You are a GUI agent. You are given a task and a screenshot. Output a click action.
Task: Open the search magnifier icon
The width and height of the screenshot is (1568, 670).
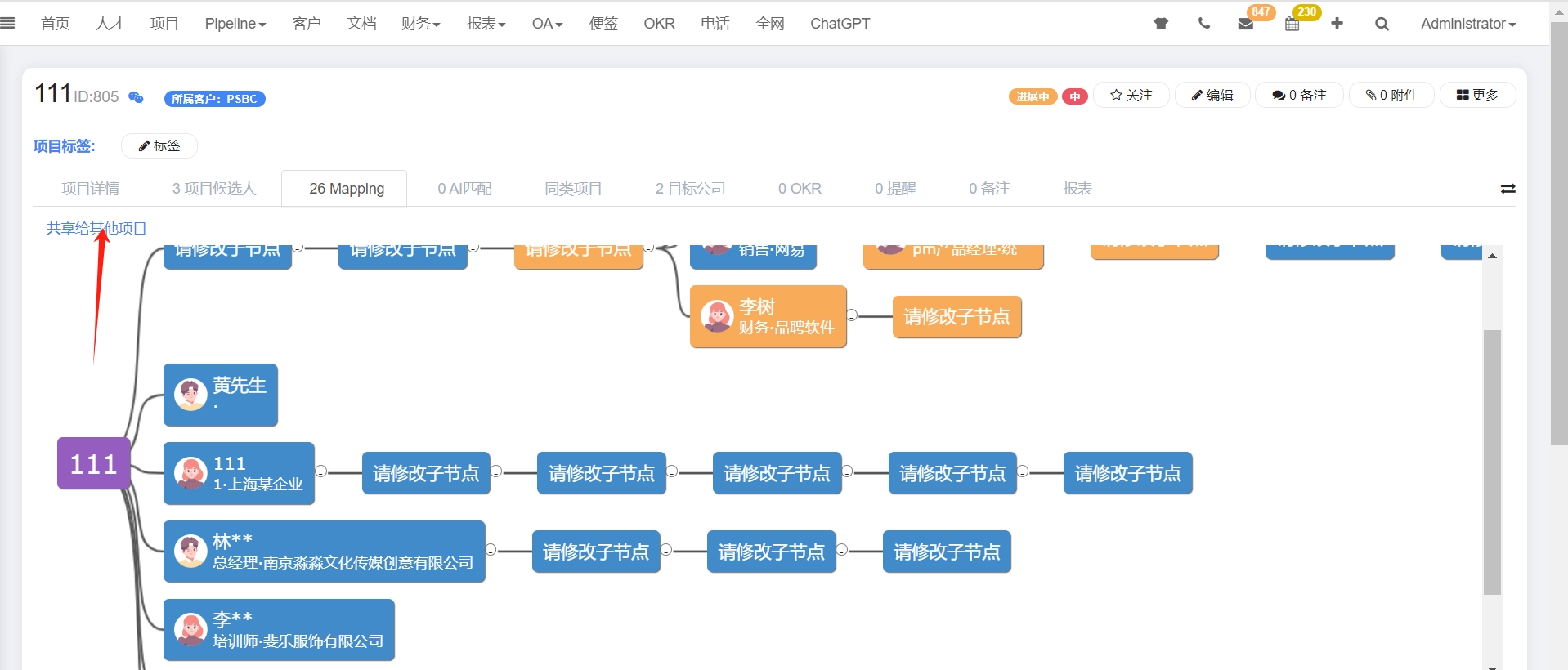pos(1382,24)
